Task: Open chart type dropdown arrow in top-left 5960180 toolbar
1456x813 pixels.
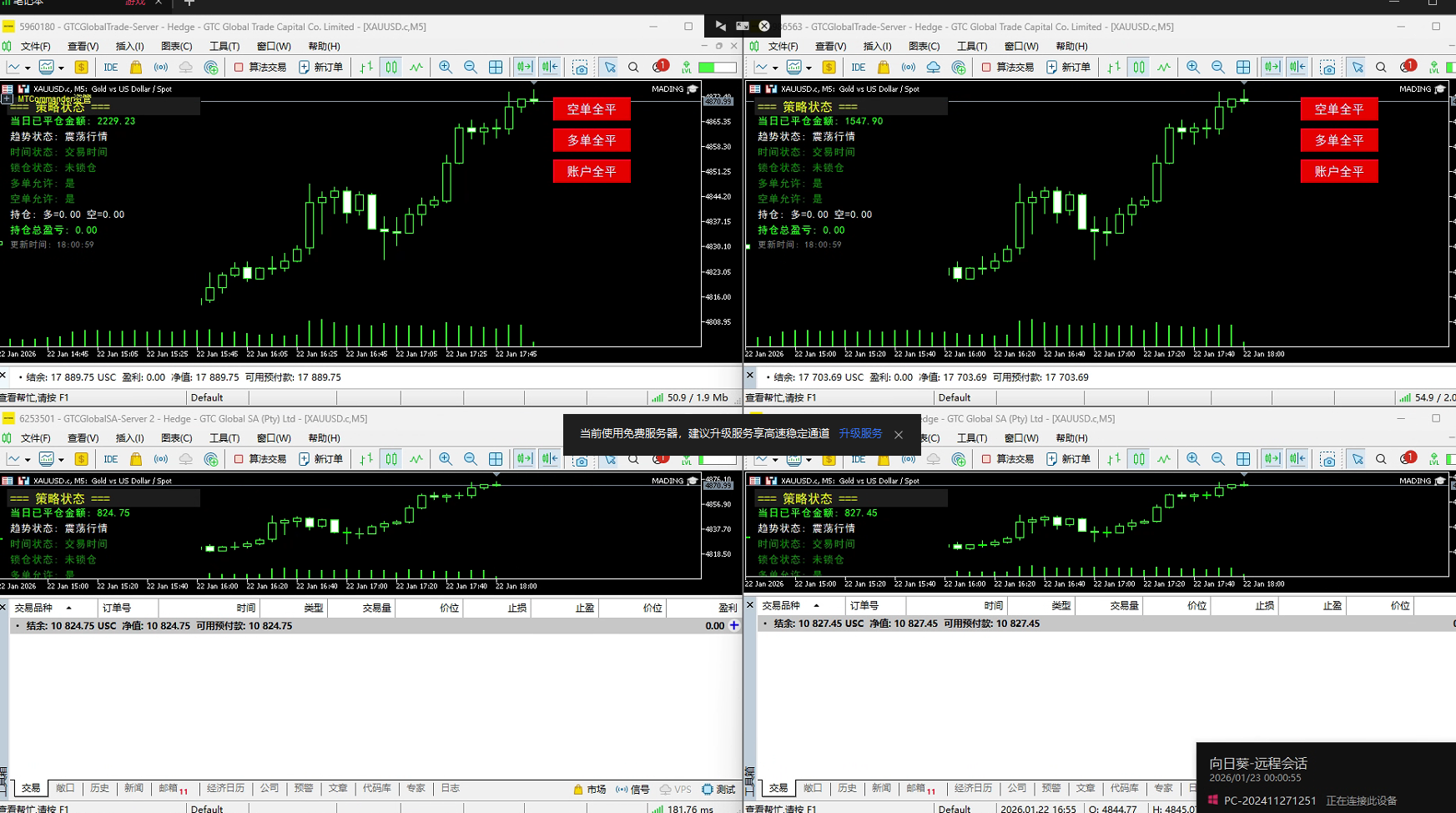Action: (28, 68)
